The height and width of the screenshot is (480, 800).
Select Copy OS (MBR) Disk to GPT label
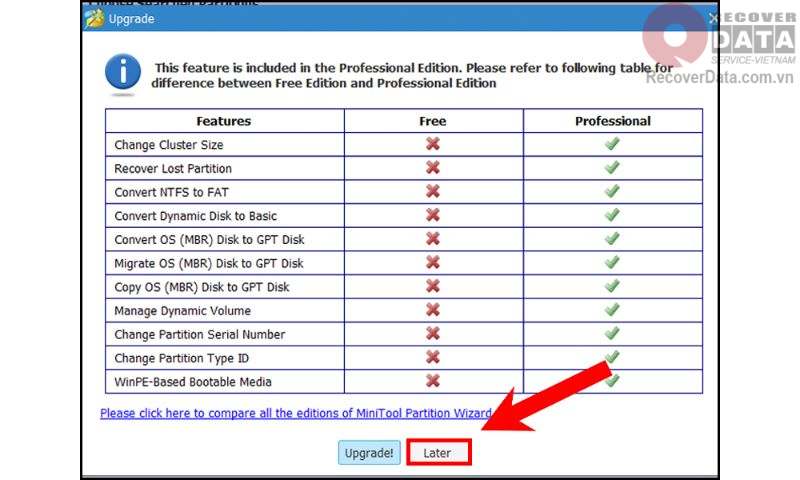(202, 287)
